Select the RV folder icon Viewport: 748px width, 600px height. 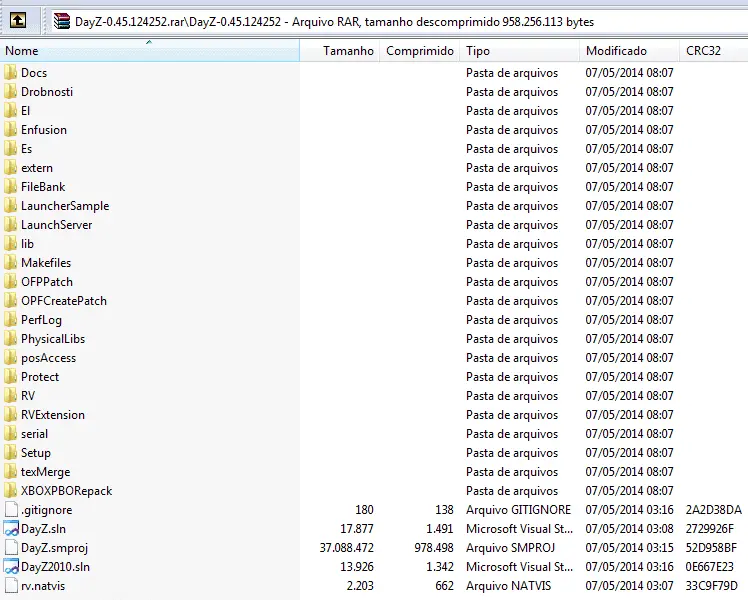[10, 396]
